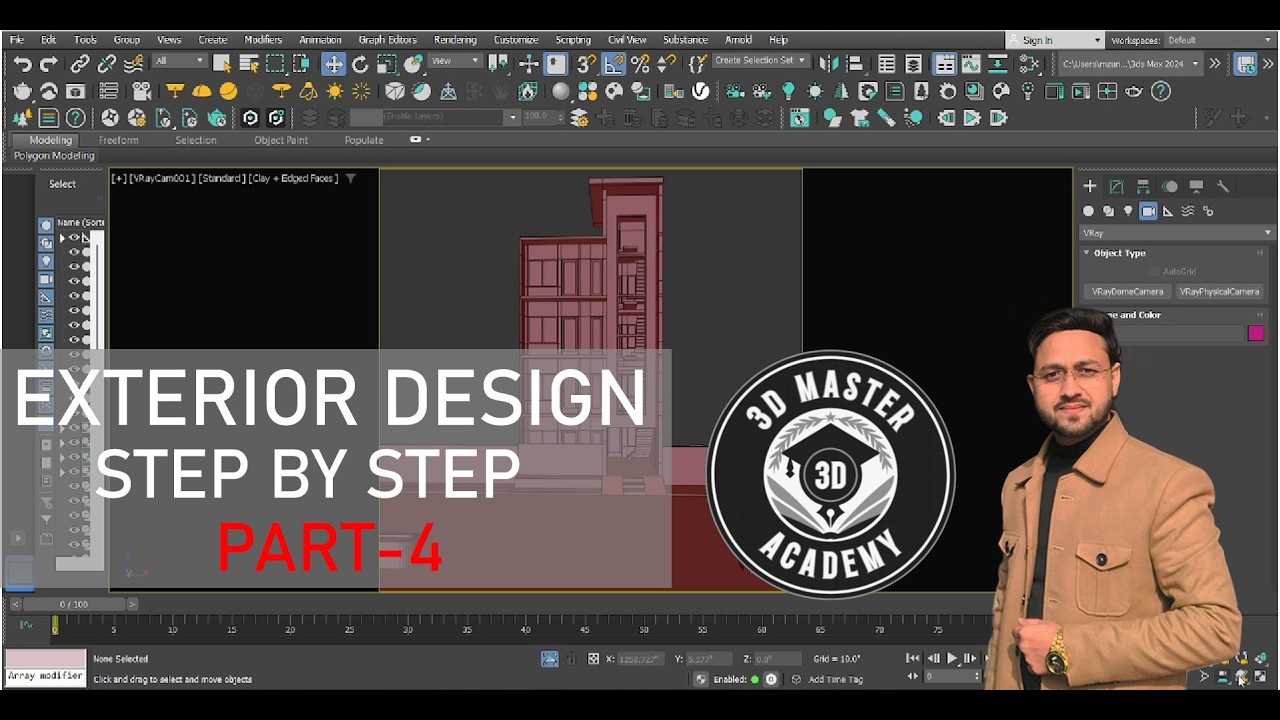Click the Mirror tool icon
Screen dimensions: 1280x720
click(828, 64)
